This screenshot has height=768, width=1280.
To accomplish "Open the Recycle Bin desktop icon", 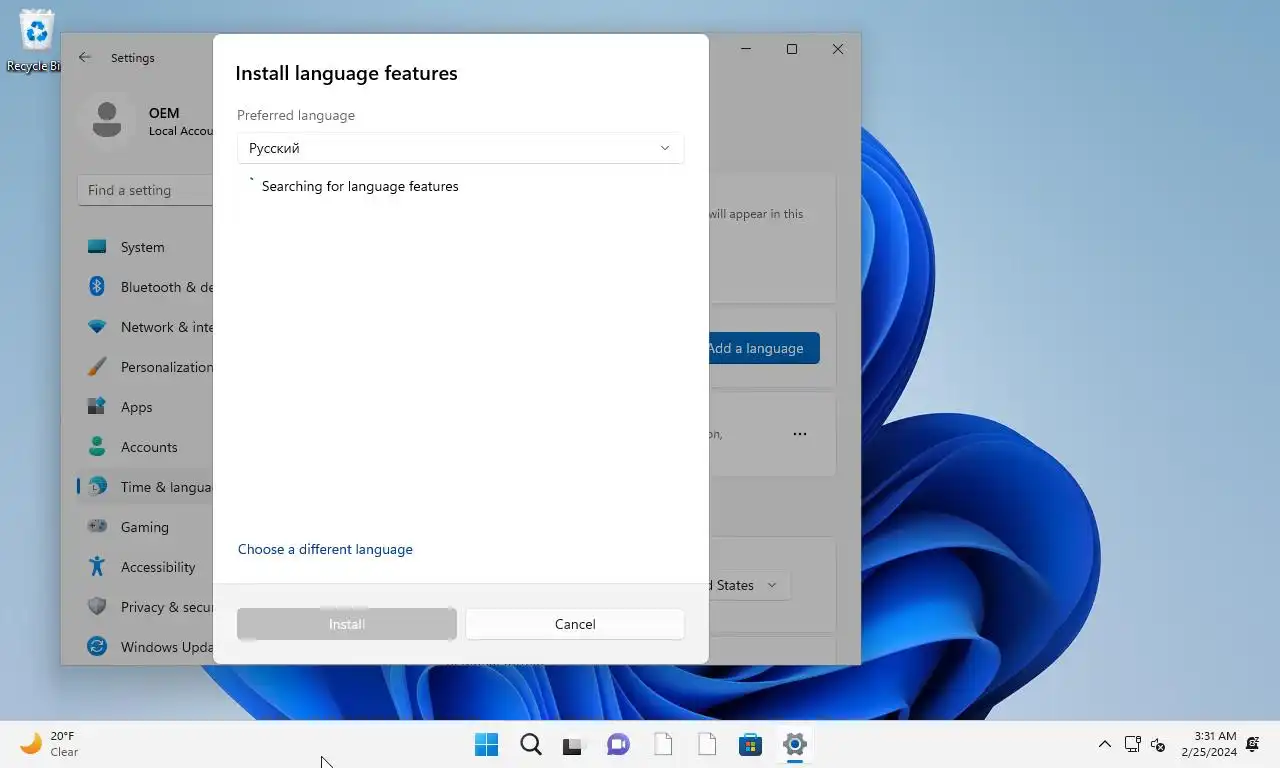I will pyautogui.click(x=36, y=40).
